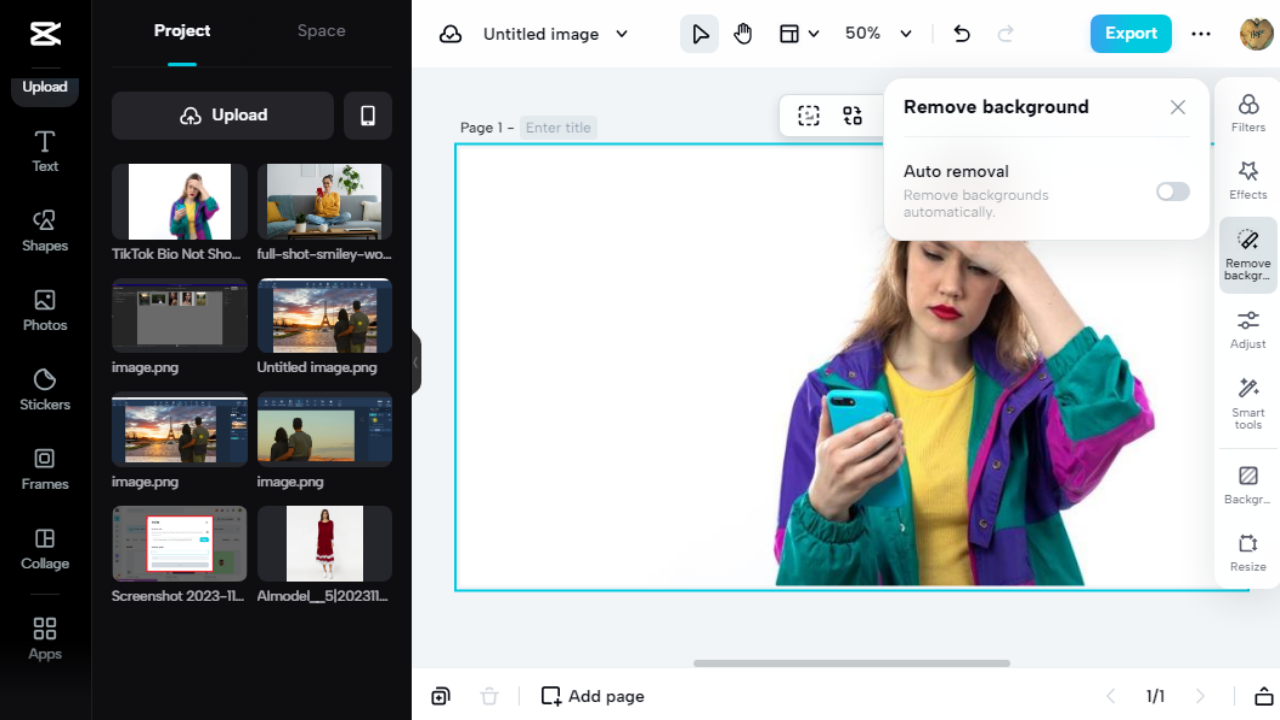1280x720 pixels.
Task: Open the Effects panel
Action: pyautogui.click(x=1247, y=180)
